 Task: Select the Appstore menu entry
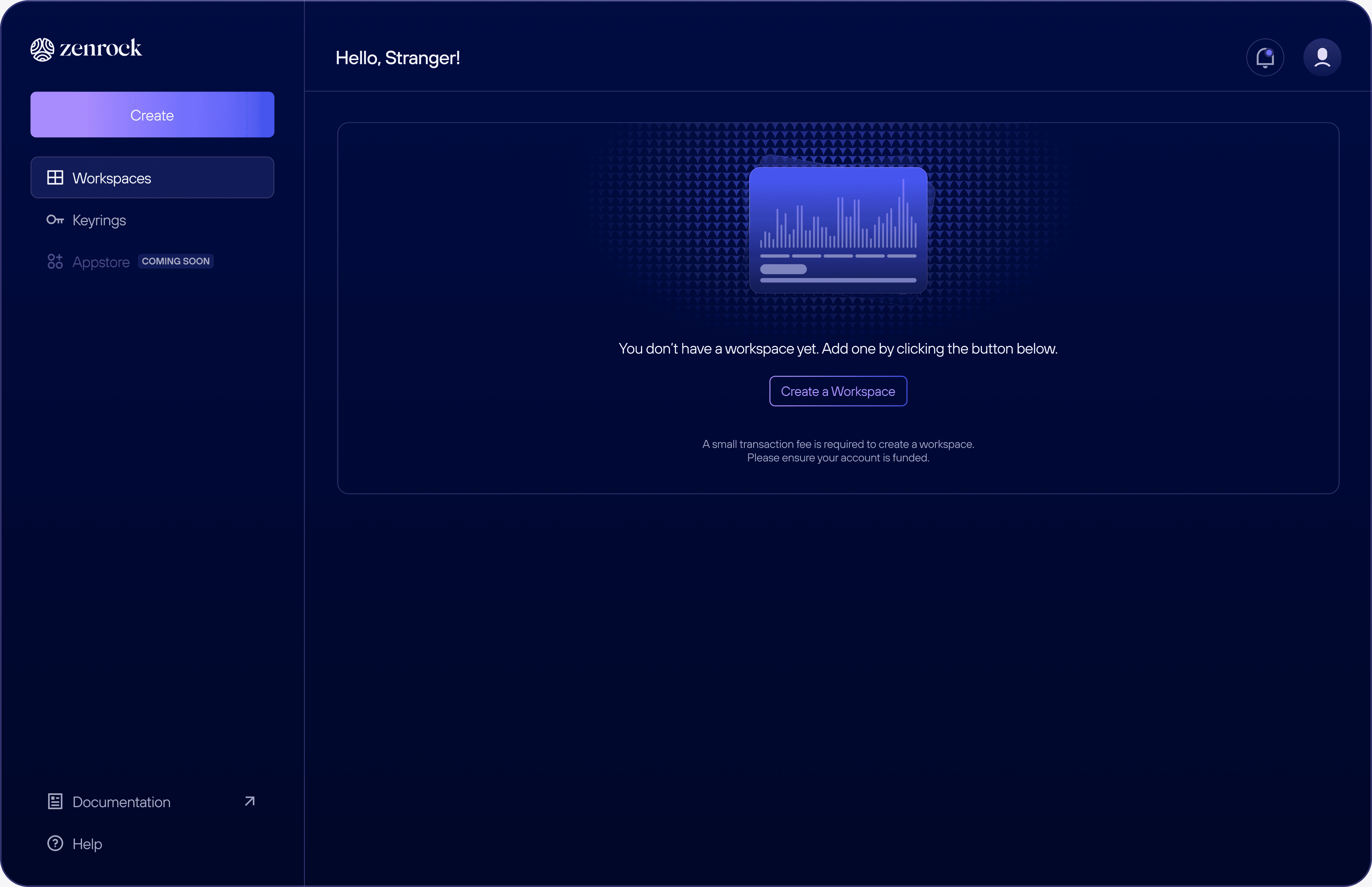tap(101, 262)
